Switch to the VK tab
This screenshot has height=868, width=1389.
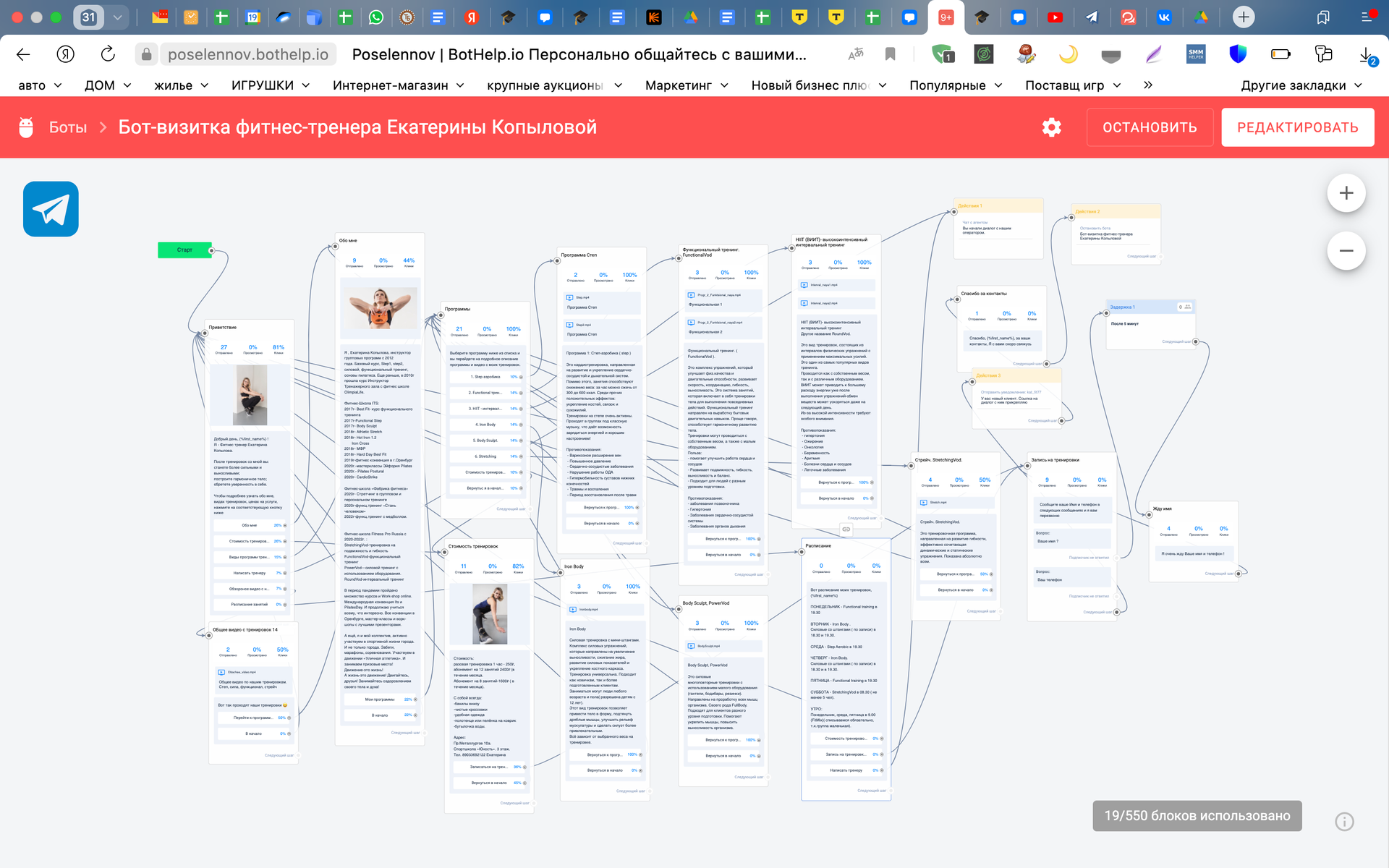[x=1164, y=17]
